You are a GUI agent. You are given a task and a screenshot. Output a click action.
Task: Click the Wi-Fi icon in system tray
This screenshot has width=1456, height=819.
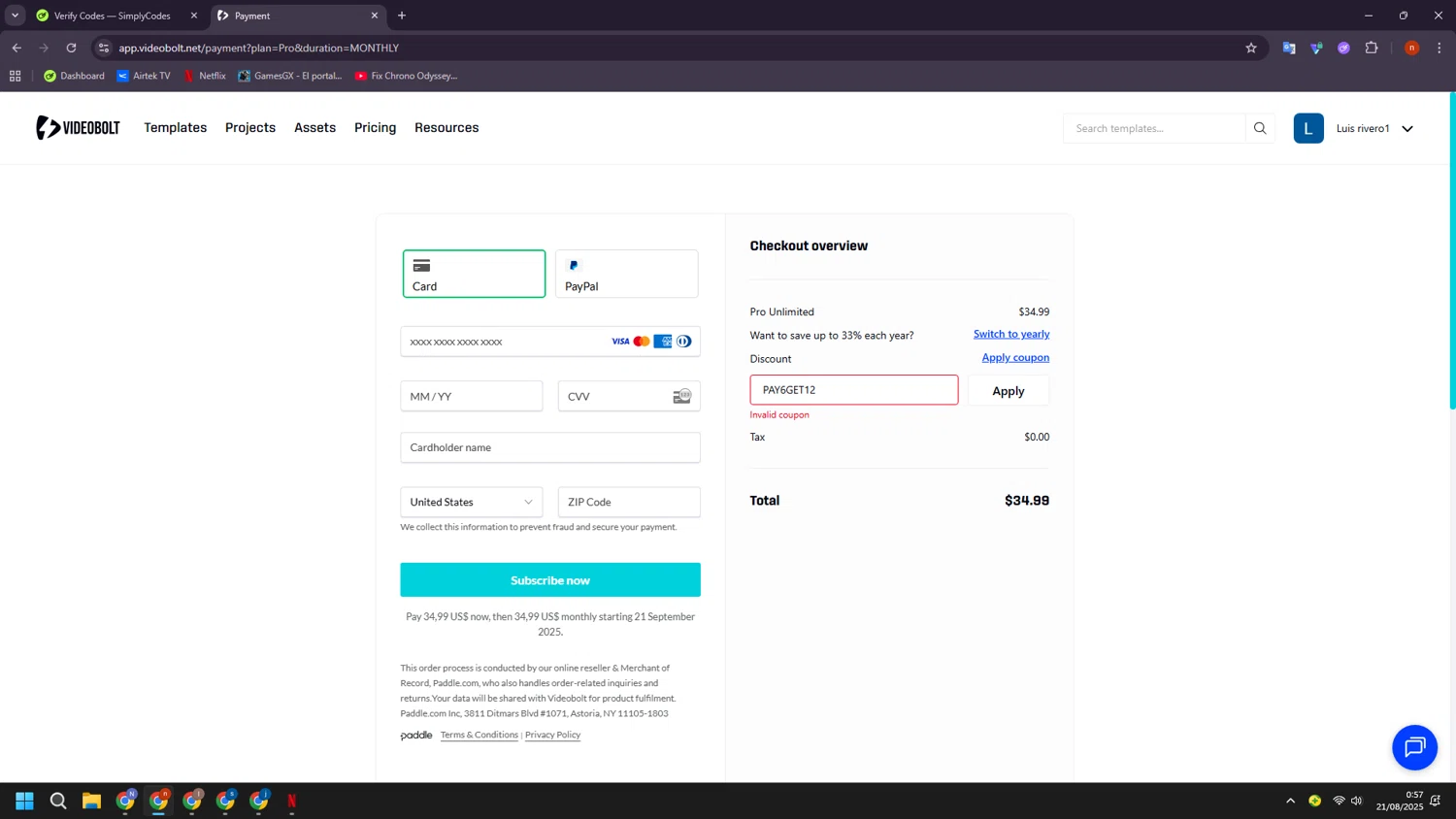pyautogui.click(x=1339, y=801)
